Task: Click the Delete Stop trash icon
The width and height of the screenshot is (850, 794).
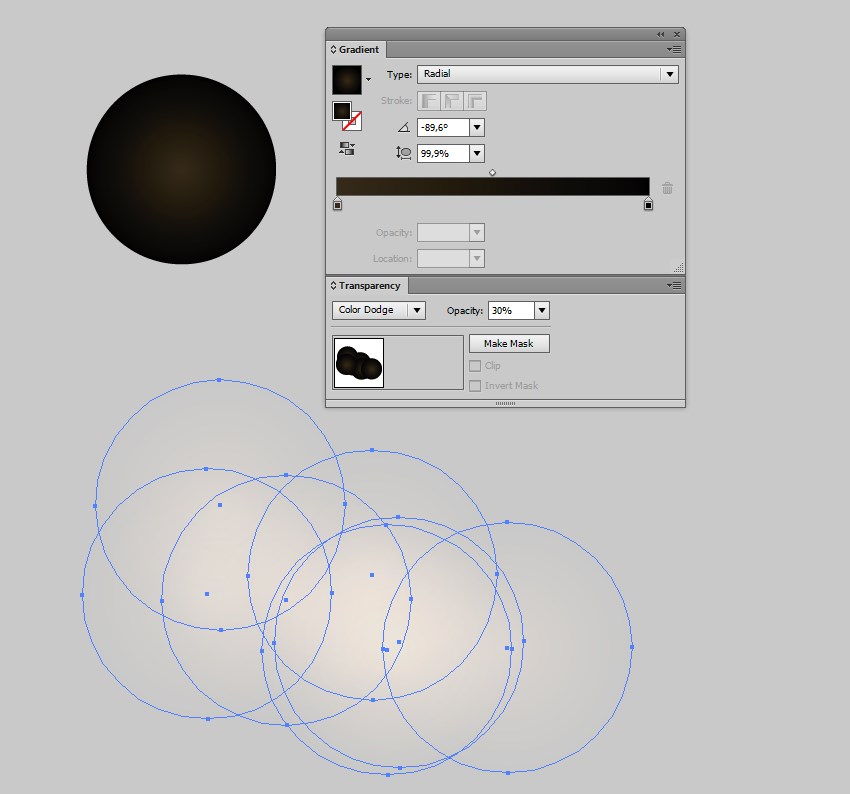Action: click(x=667, y=188)
